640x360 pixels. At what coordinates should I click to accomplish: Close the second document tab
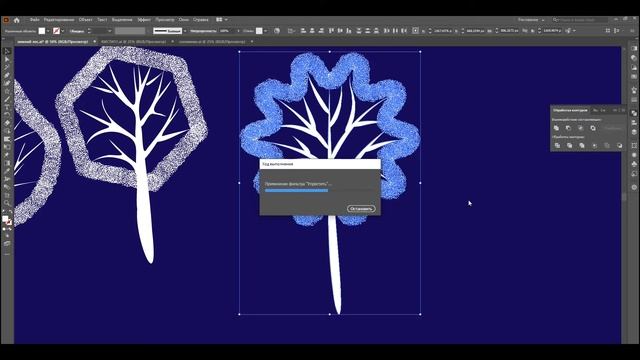173,42
